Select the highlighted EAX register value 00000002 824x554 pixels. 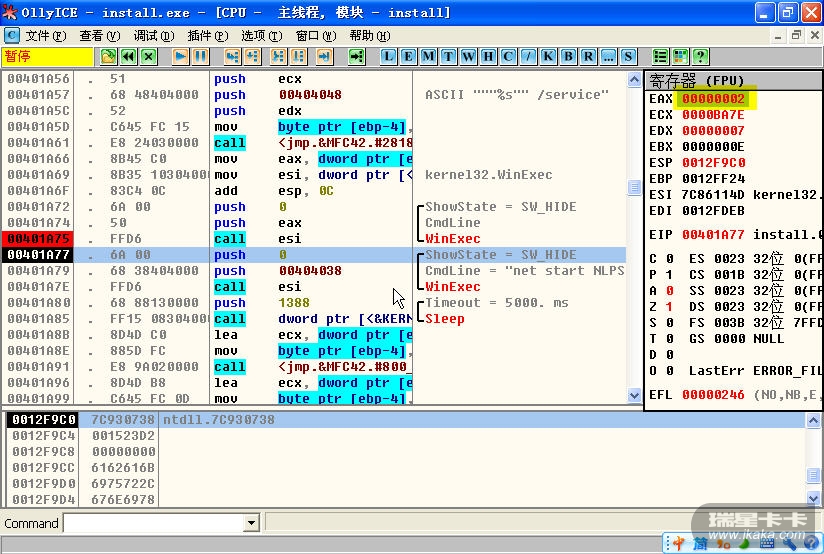714,99
